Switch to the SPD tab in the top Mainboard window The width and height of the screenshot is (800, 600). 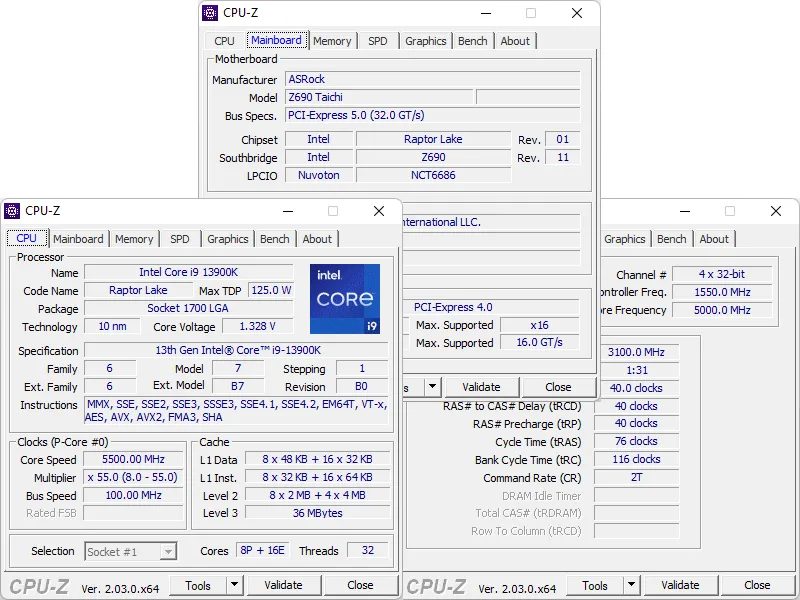(378, 41)
